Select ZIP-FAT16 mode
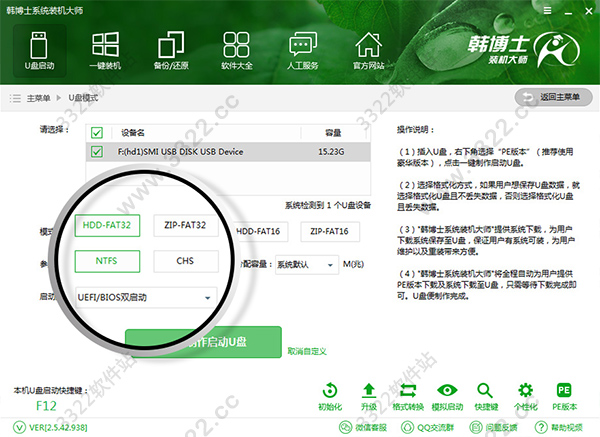The width and height of the screenshot is (600, 437). [330, 231]
